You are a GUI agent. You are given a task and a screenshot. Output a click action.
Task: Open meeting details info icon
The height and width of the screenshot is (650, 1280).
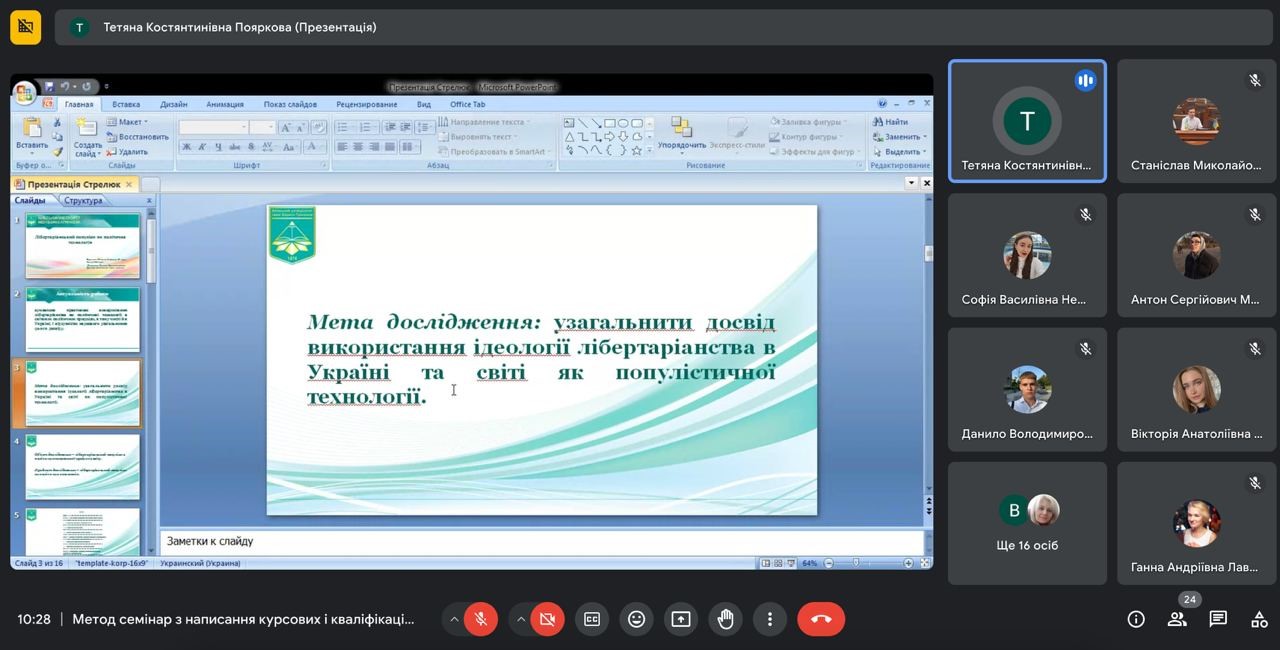(1136, 619)
